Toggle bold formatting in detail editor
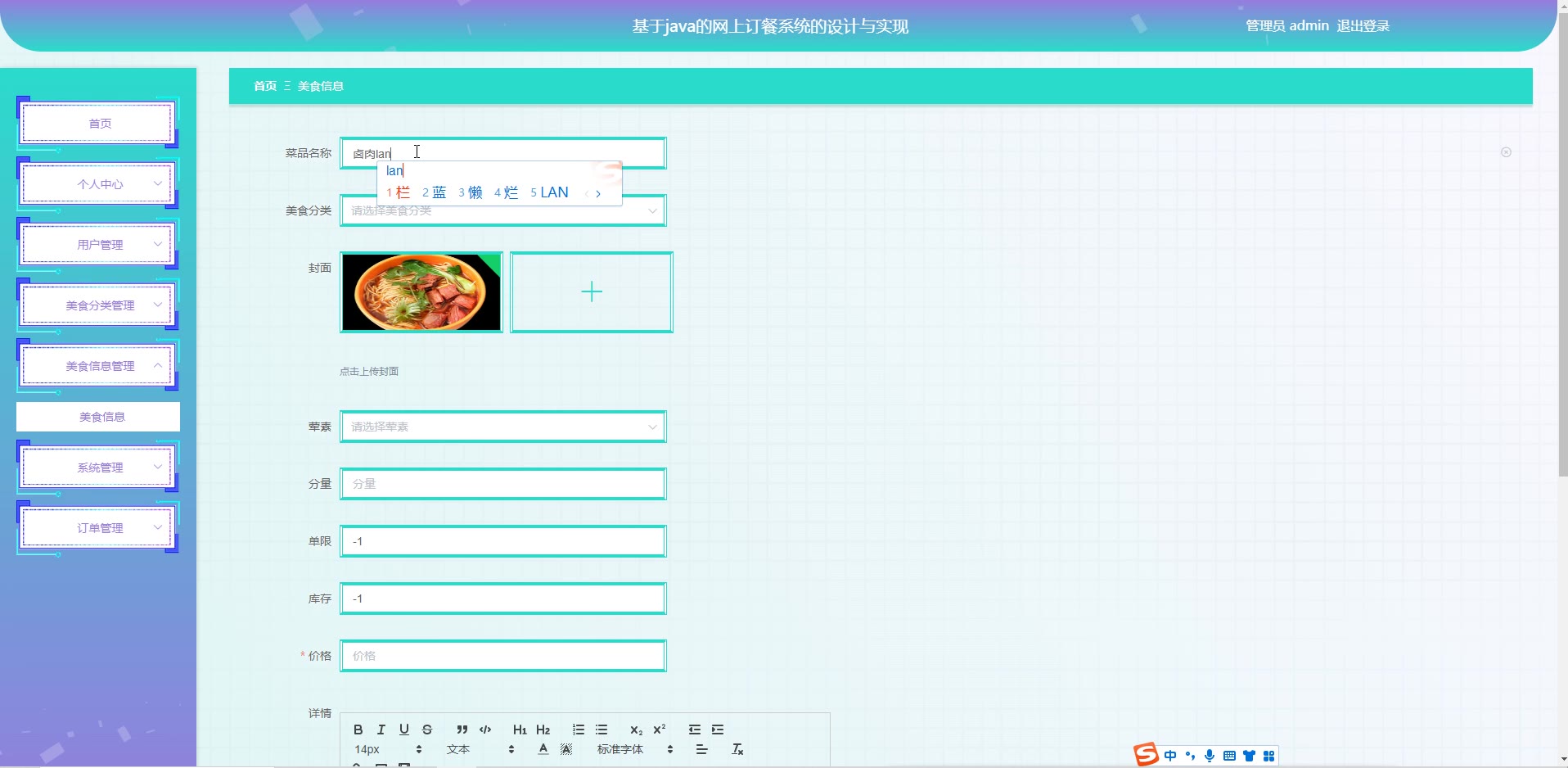1568x768 pixels. click(x=358, y=730)
